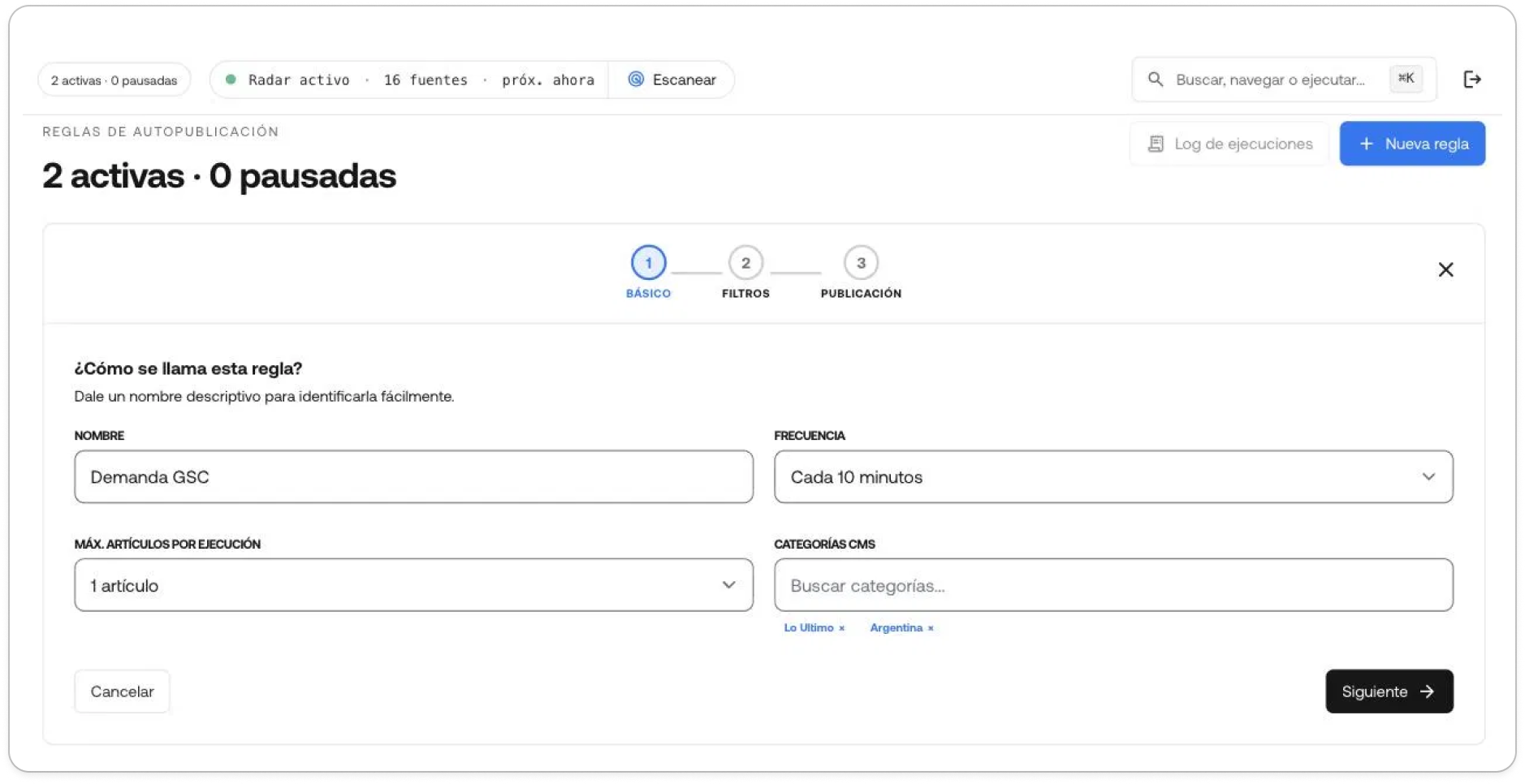Click the radar scan icon beside Escanear

[636, 80]
